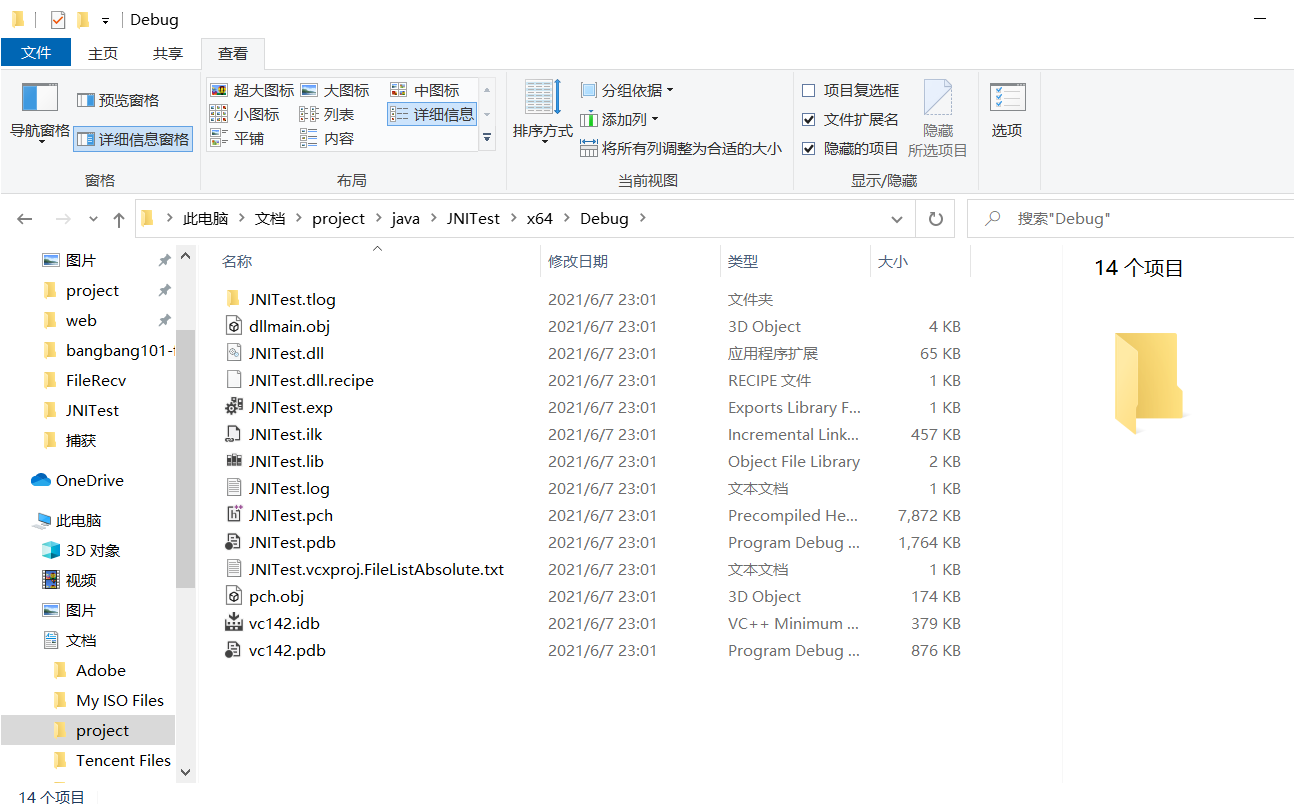Image resolution: width=1294 pixels, height=812 pixels.
Task: Select tiles (平铺) layout
Action: pos(237,138)
